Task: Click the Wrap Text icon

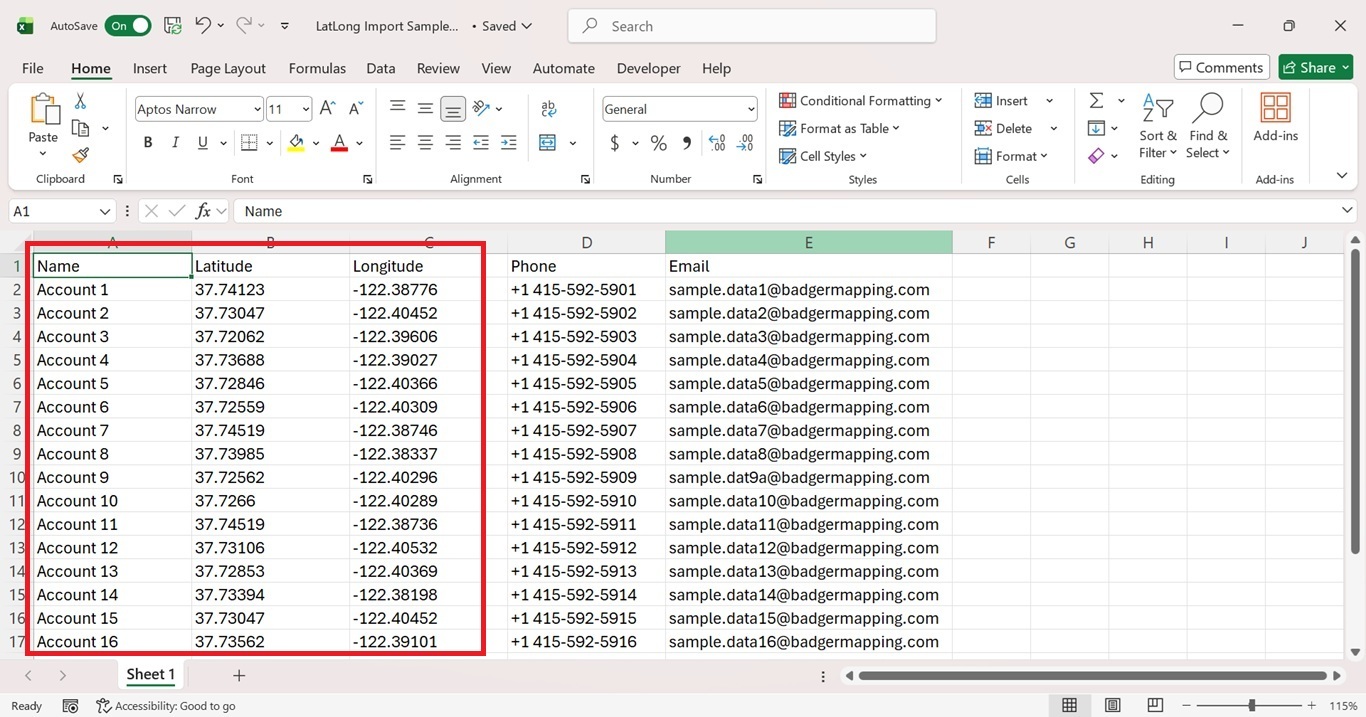Action: point(548,109)
